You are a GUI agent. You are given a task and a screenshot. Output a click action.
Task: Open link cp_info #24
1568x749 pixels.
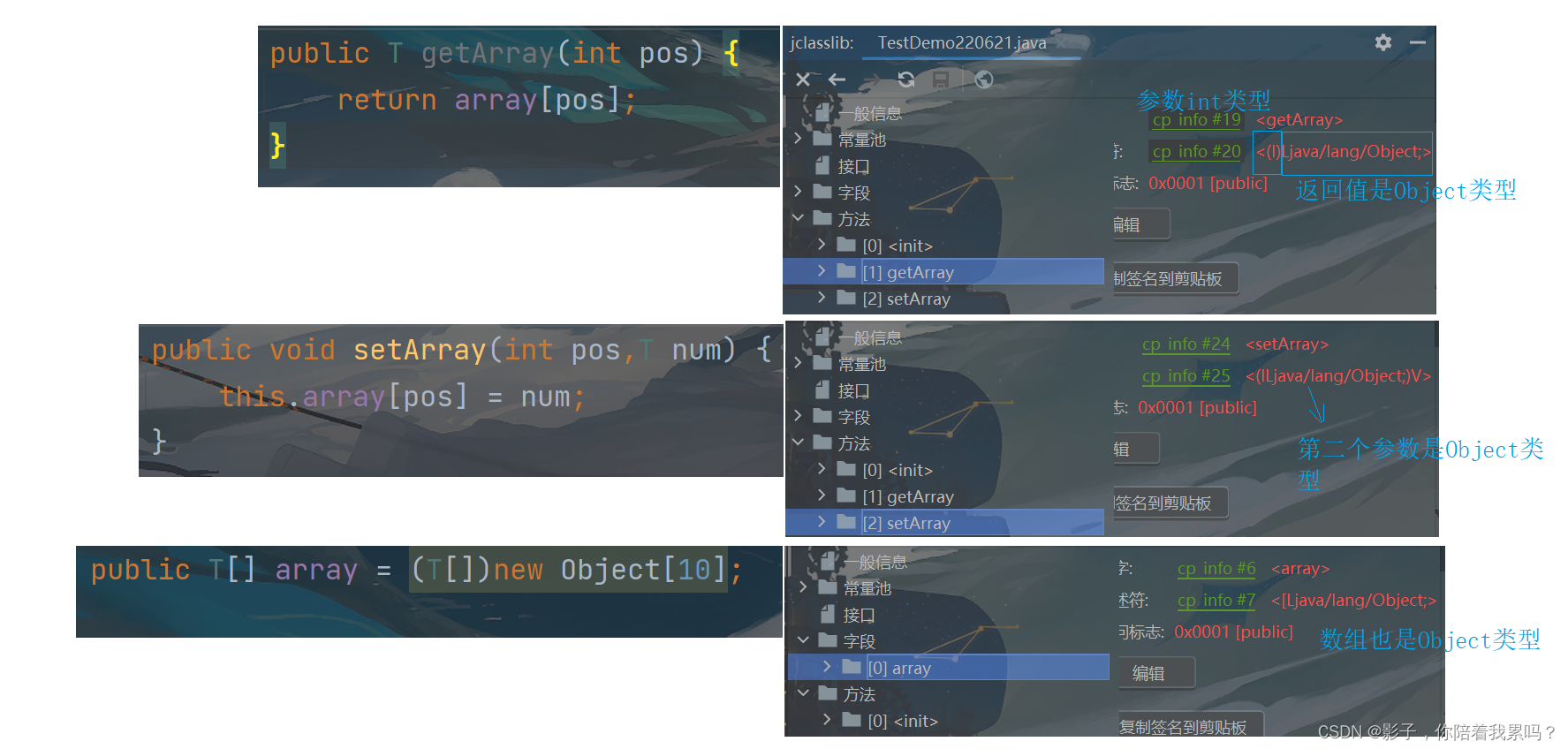click(x=1185, y=344)
